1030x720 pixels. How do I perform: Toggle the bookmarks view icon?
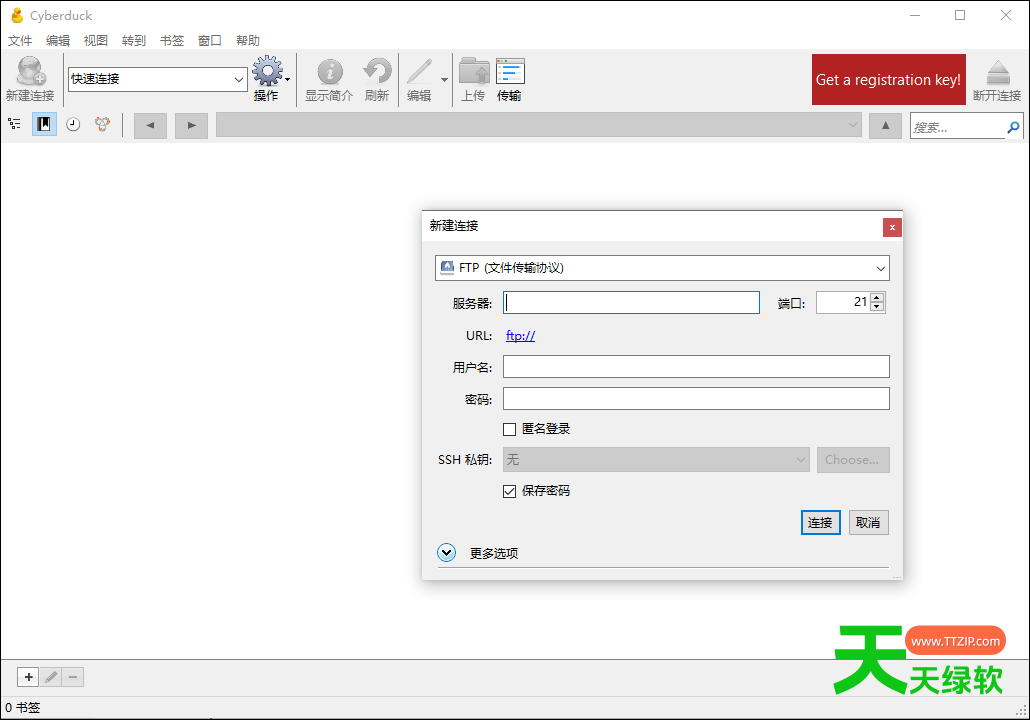[x=44, y=124]
